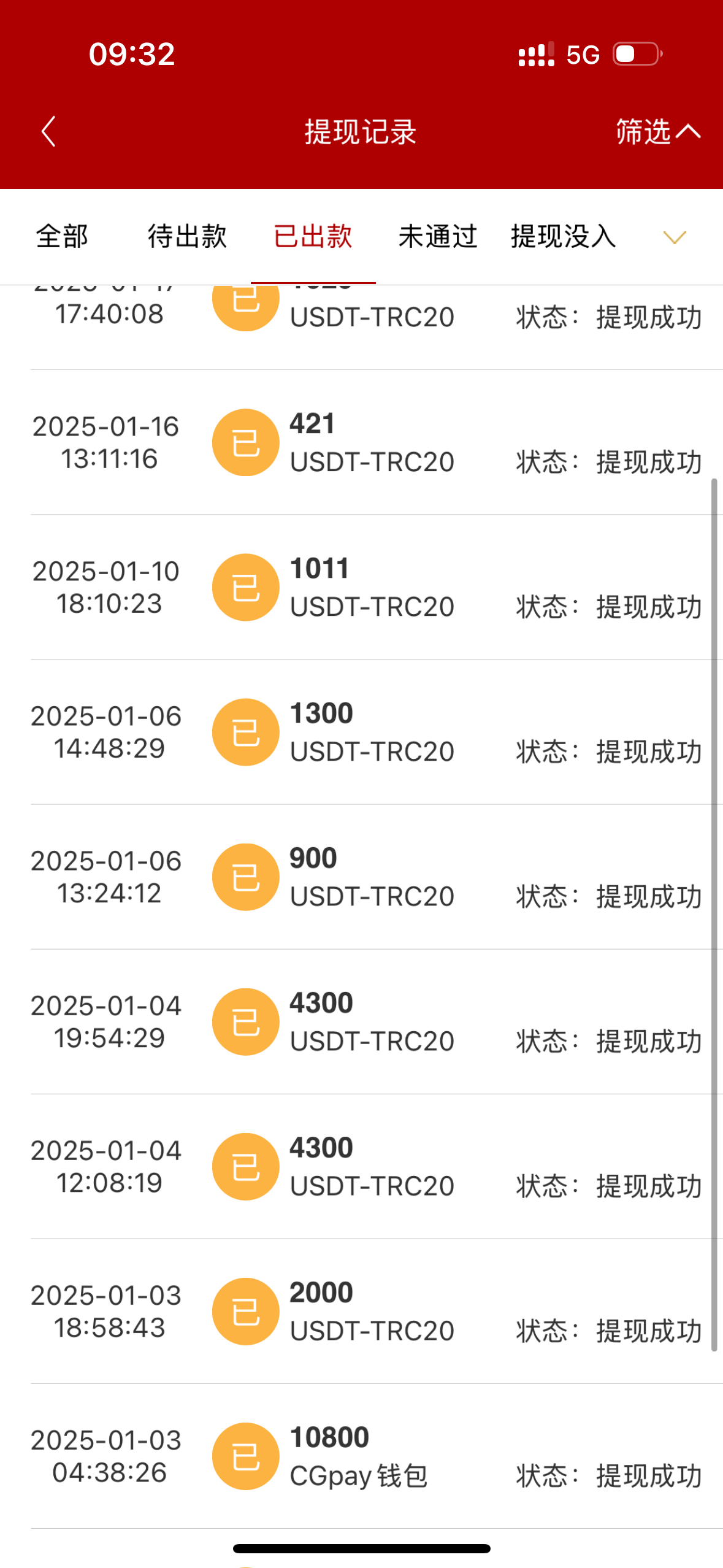Tap the 5G signal status indicator
The image size is (723, 1568).
(x=582, y=55)
